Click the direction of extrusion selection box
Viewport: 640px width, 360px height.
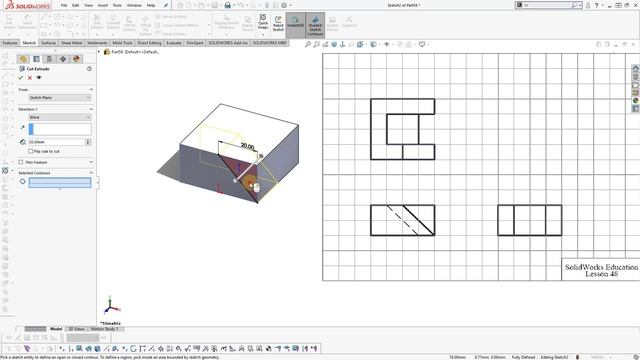pos(60,129)
